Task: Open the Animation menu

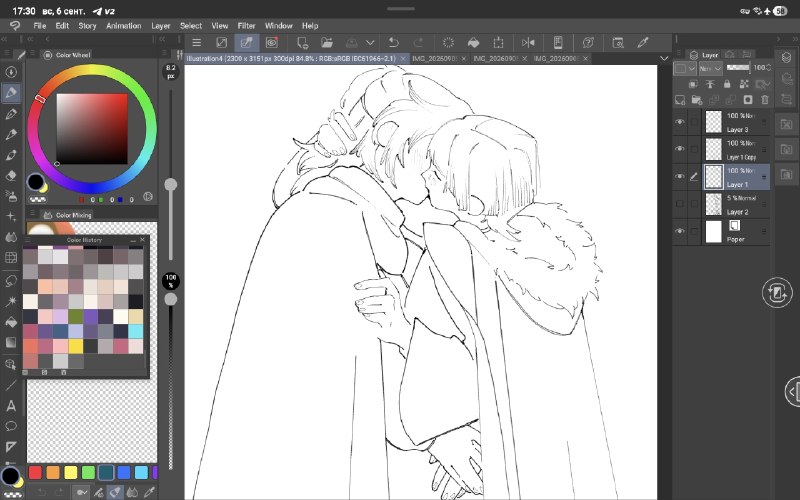Action: click(x=123, y=26)
